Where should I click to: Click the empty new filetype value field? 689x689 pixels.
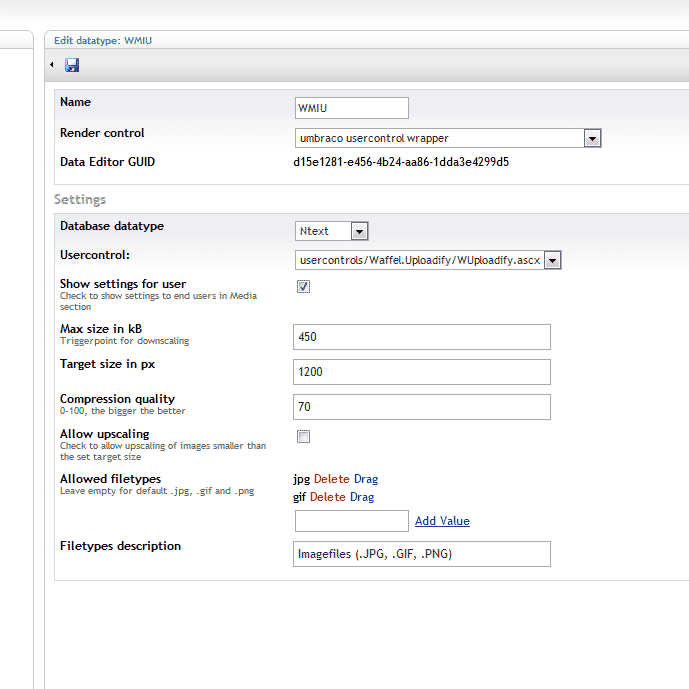click(x=352, y=521)
